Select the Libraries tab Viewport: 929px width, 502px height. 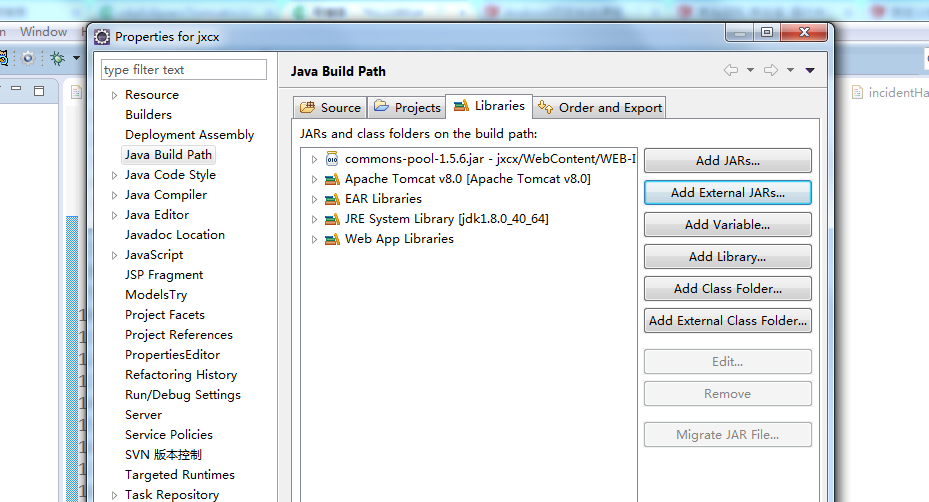point(489,106)
